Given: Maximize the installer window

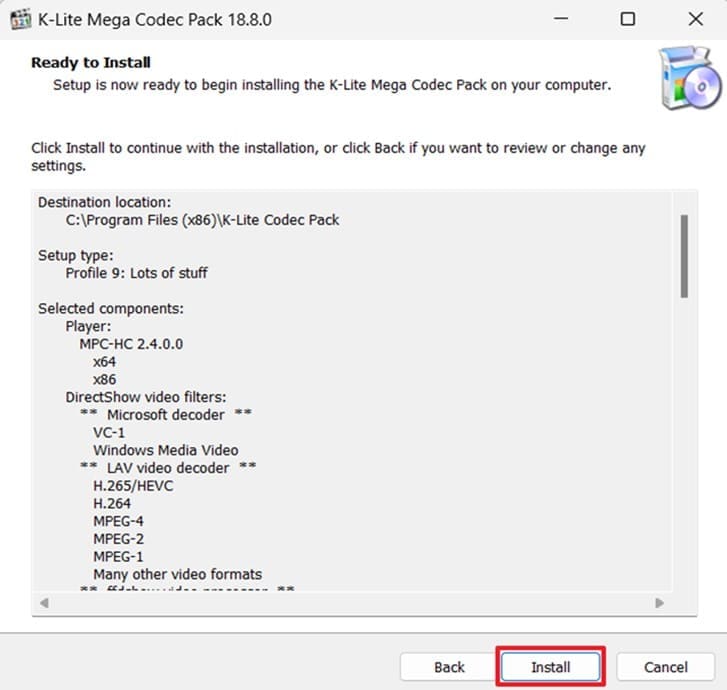Looking at the screenshot, I should click(x=628, y=19).
